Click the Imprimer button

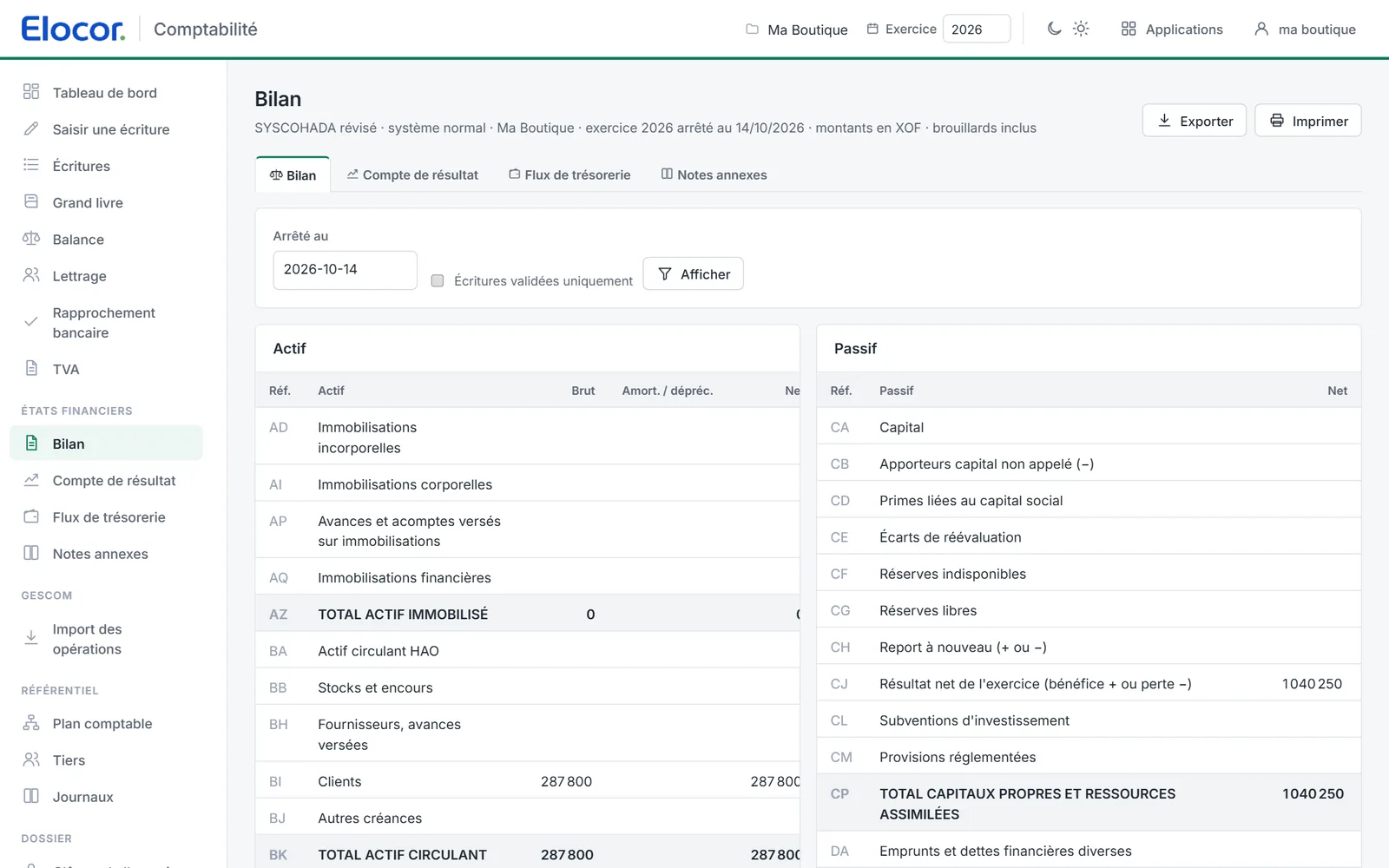[1308, 121]
